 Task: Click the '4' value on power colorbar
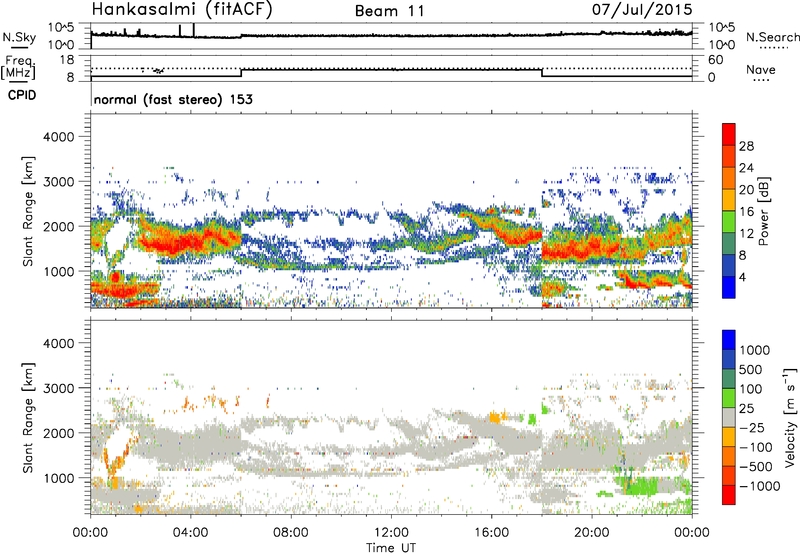743,278
